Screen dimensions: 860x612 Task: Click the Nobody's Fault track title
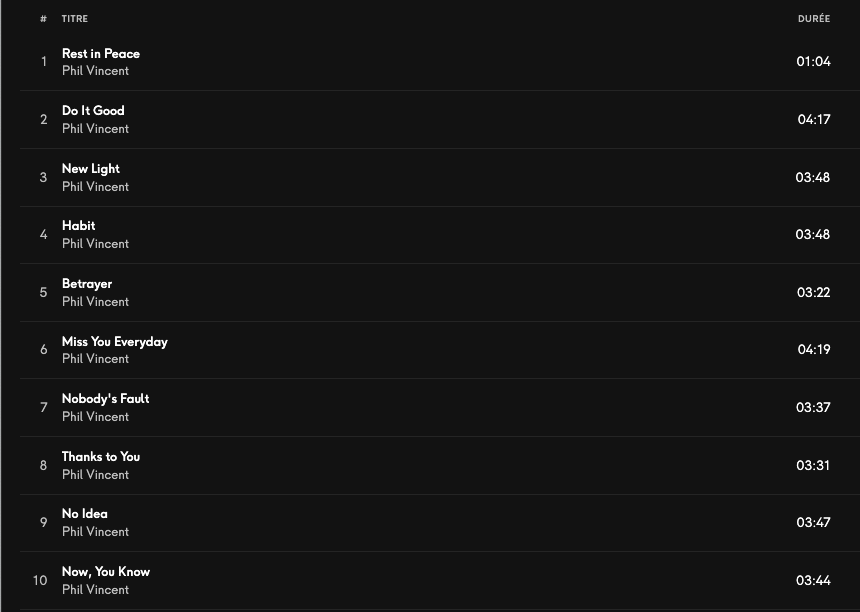click(106, 398)
